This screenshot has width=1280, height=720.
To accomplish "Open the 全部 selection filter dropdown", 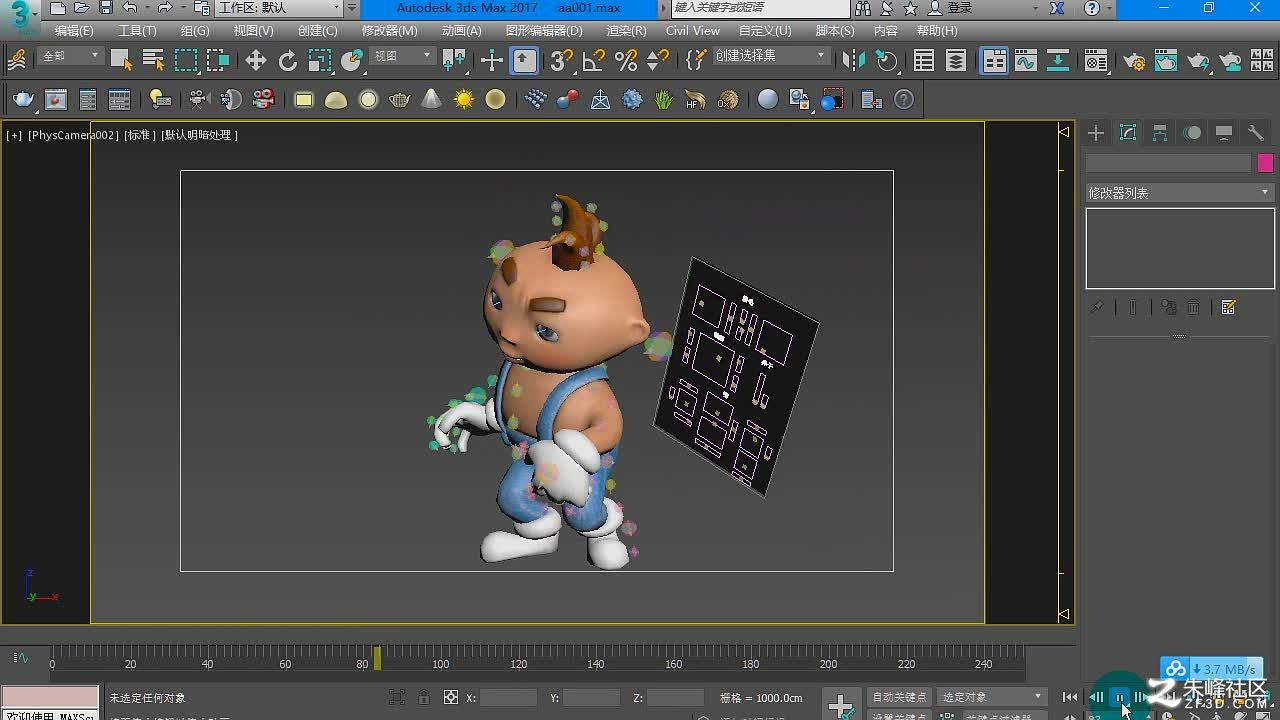I will (x=71, y=56).
